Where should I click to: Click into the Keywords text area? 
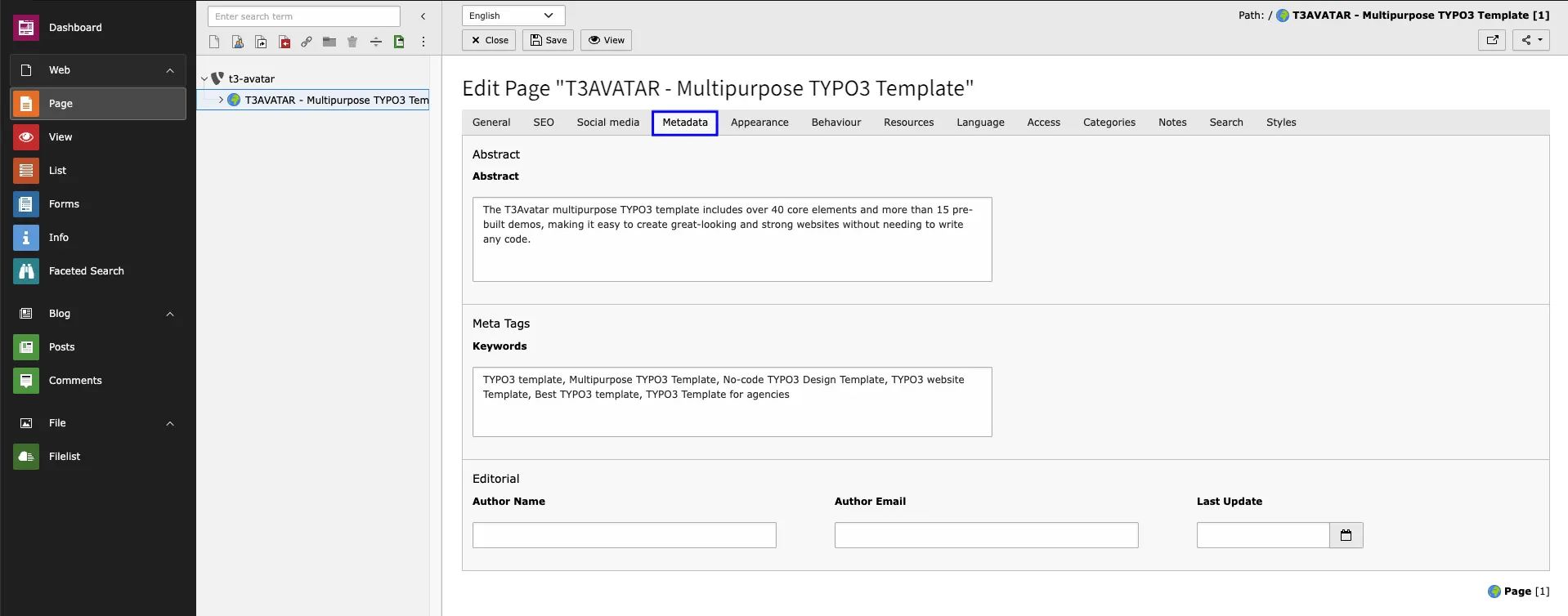pos(732,402)
